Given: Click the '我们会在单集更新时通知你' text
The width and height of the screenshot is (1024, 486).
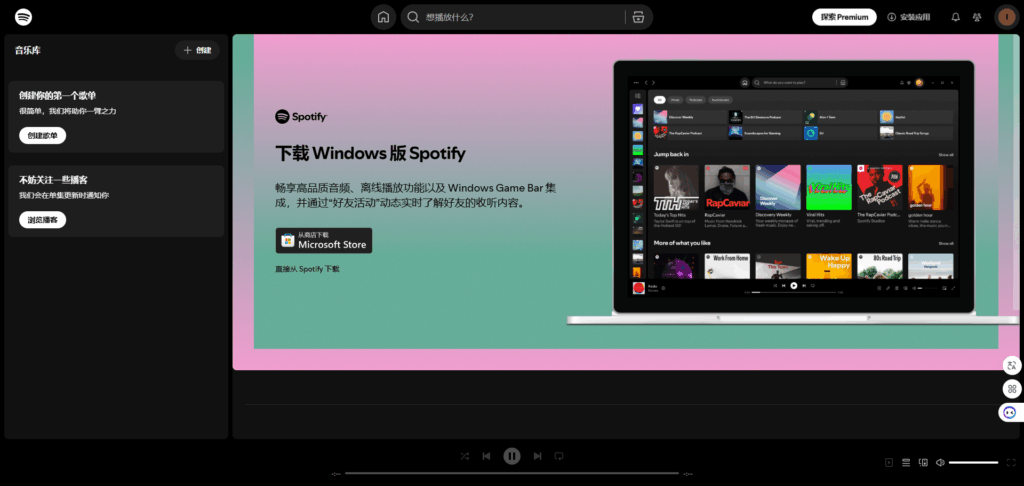Looking at the screenshot, I should tap(64, 195).
